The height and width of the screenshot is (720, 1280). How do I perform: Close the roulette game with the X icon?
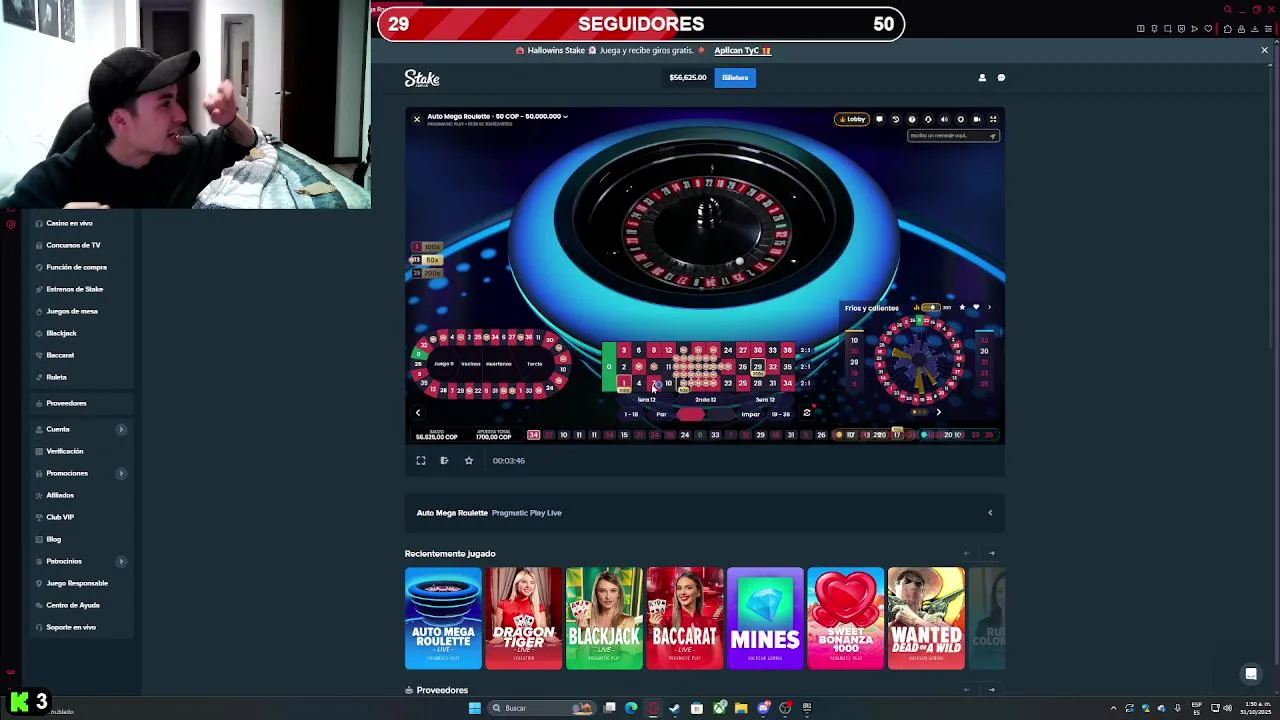coord(417,119)
